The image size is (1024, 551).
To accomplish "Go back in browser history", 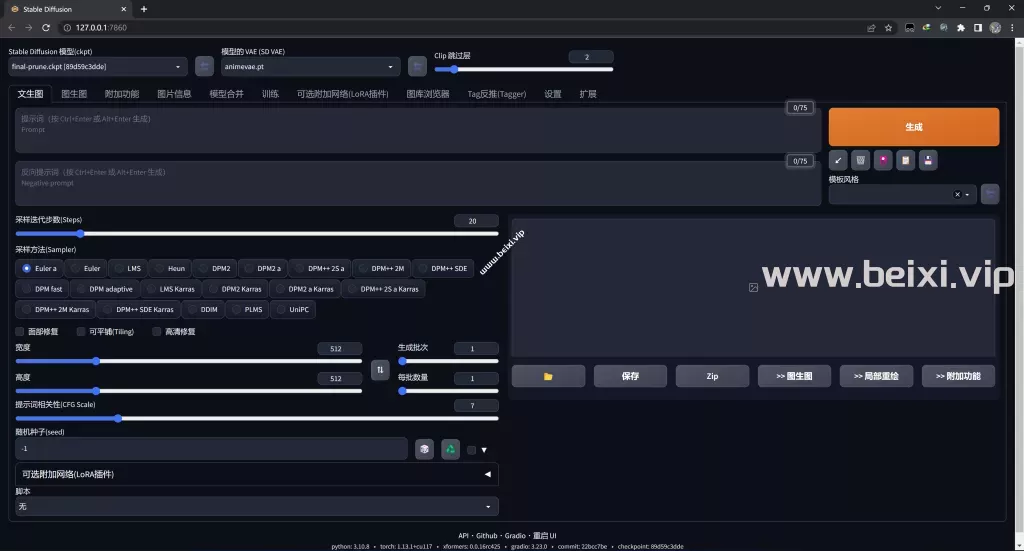I will 12,27.
